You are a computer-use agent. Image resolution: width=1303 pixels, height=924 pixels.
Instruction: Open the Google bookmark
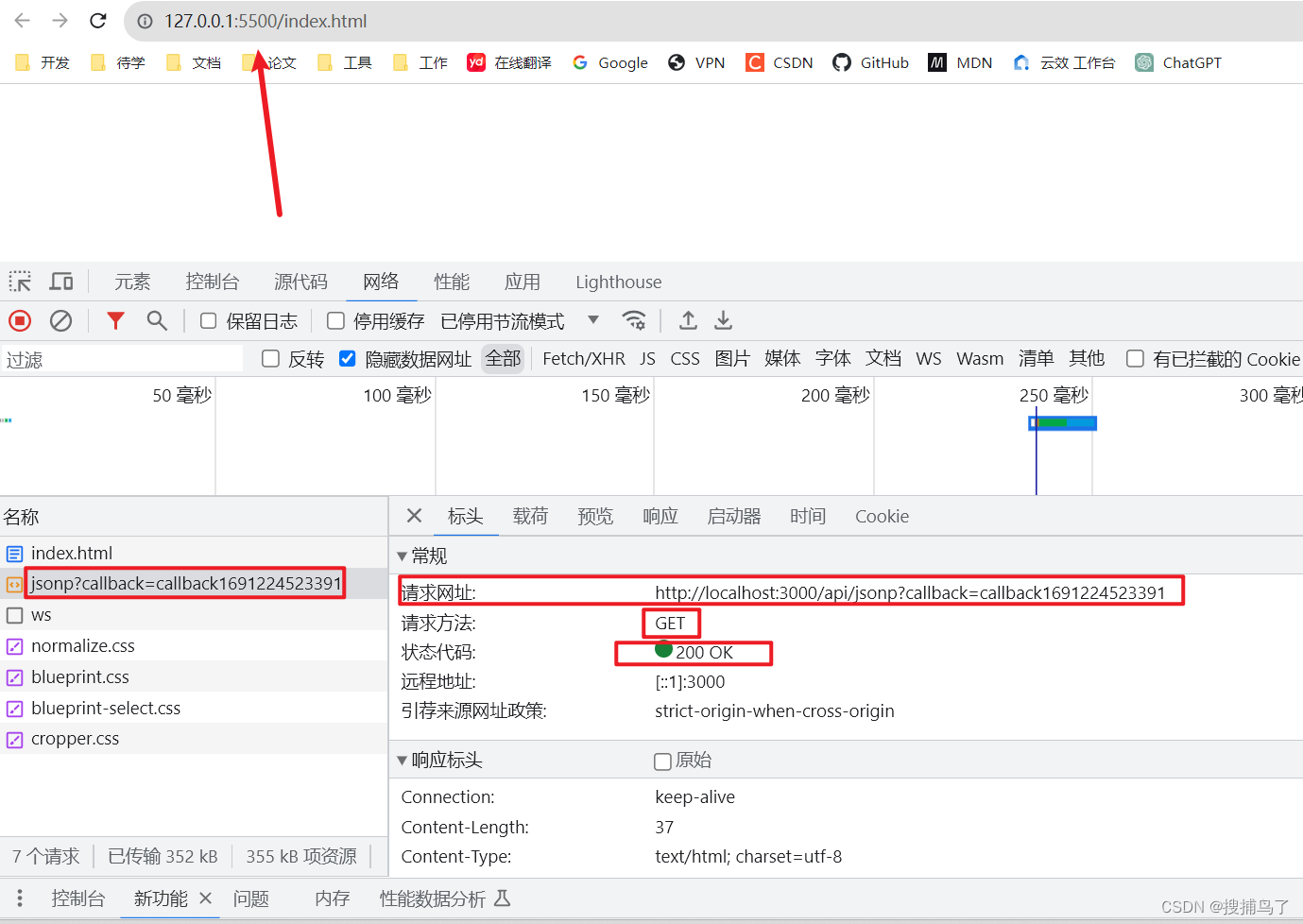(610, 62)
